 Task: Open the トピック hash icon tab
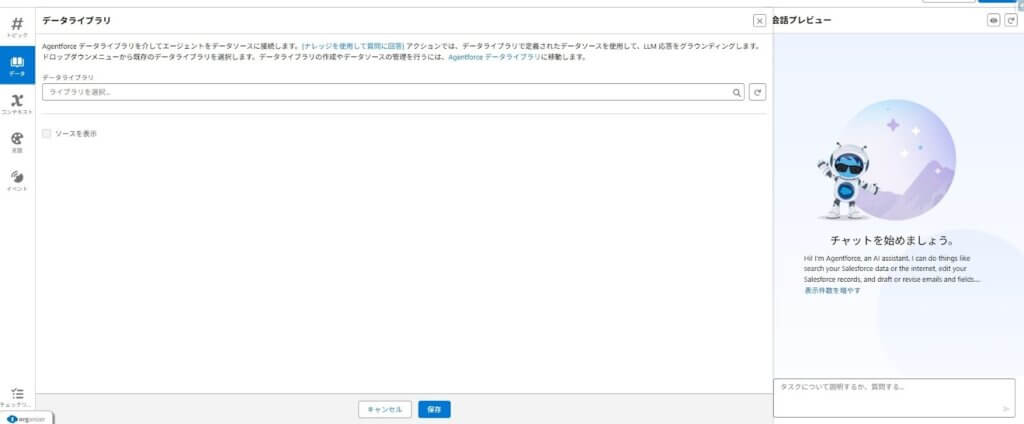[17, 27]
